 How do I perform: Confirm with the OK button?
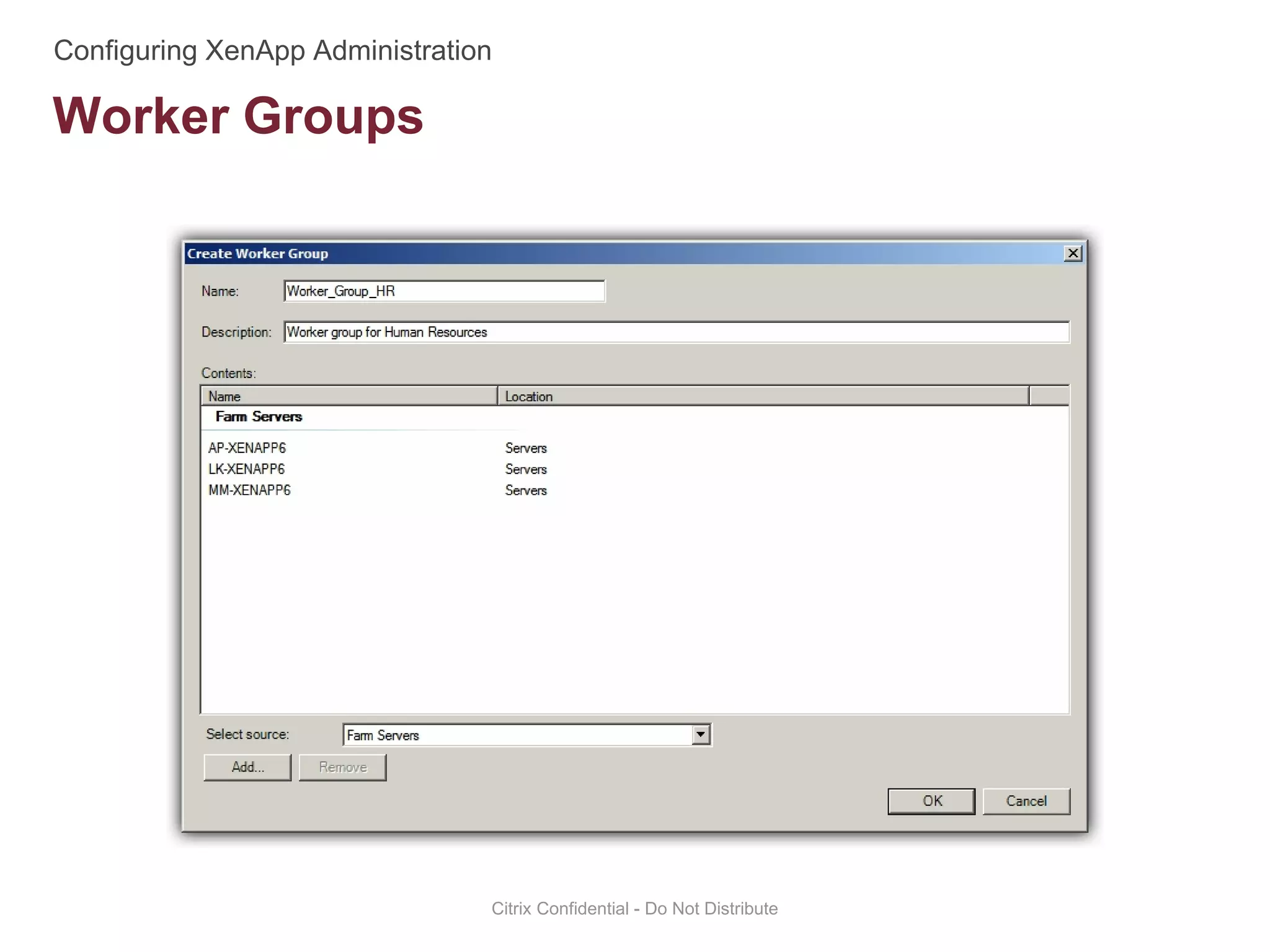coord(931,801)
